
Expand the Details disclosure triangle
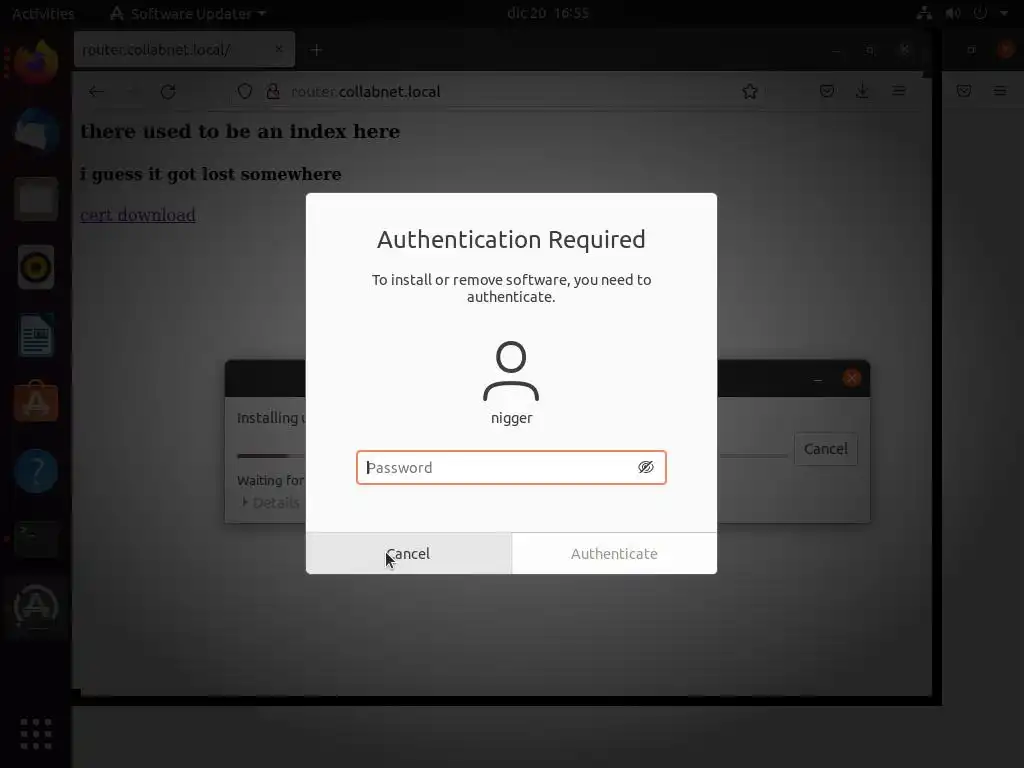(245, 502)
